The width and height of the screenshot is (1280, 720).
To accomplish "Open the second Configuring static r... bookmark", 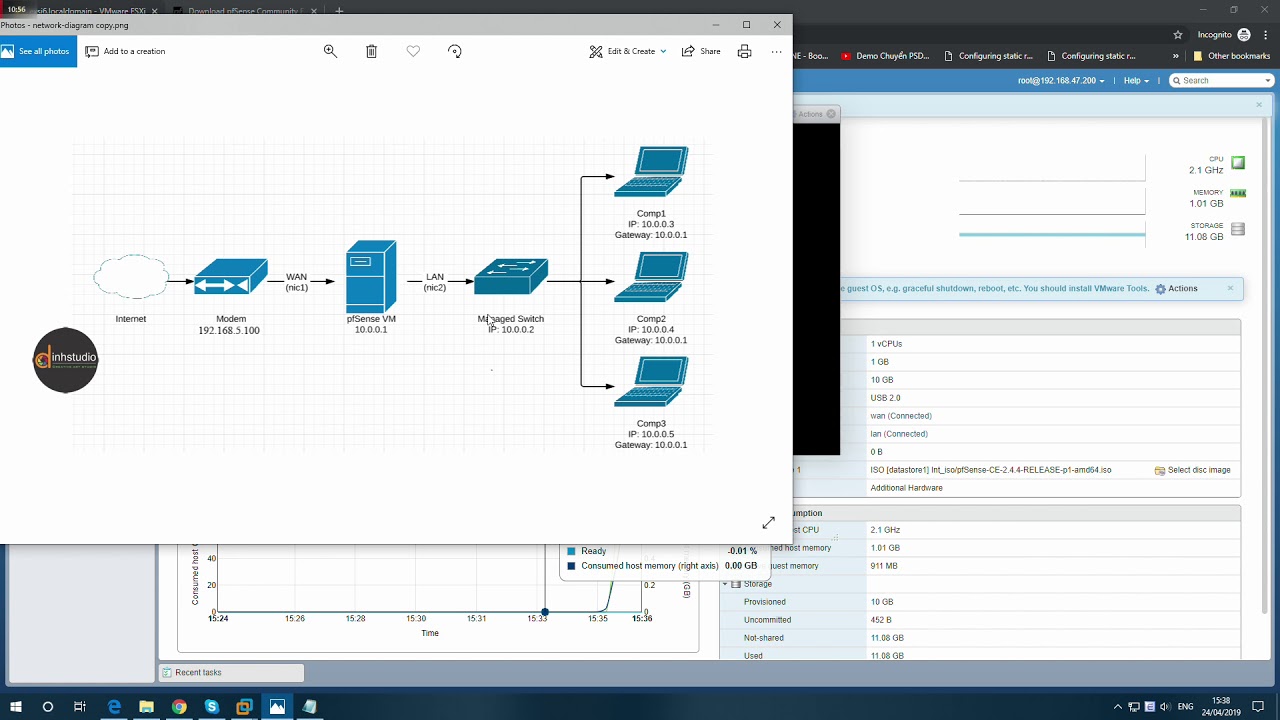I will coord(1091,56).
